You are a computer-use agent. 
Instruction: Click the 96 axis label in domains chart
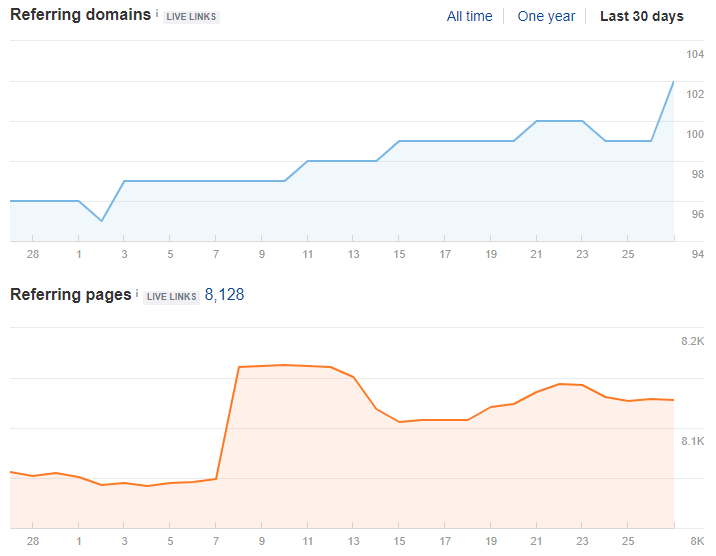[x=697, y=214]
